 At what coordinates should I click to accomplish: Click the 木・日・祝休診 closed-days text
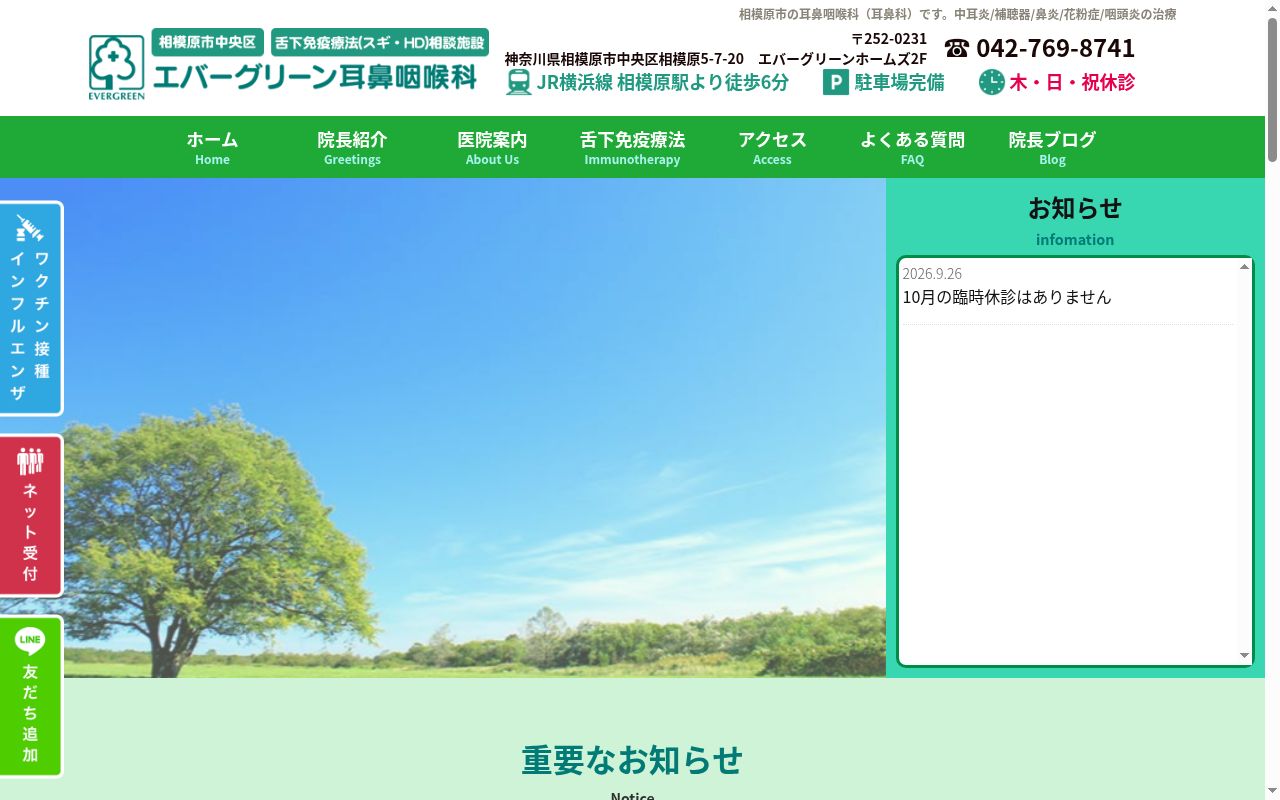[1072, 82]
